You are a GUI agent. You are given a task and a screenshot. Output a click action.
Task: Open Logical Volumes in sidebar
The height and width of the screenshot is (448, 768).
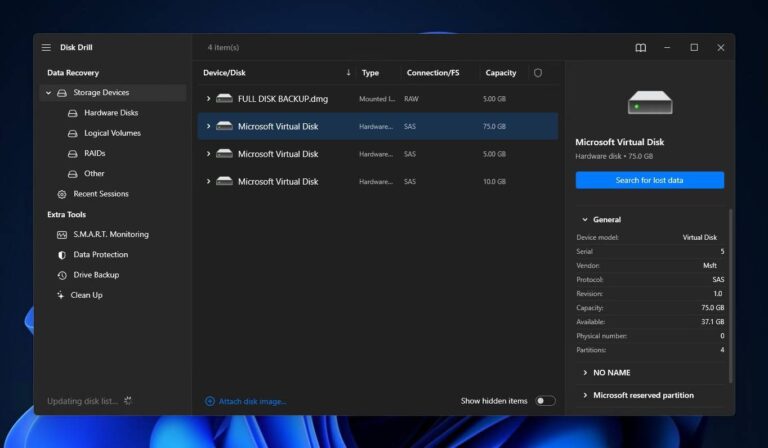pyautogui.click(x=111, y=133)
